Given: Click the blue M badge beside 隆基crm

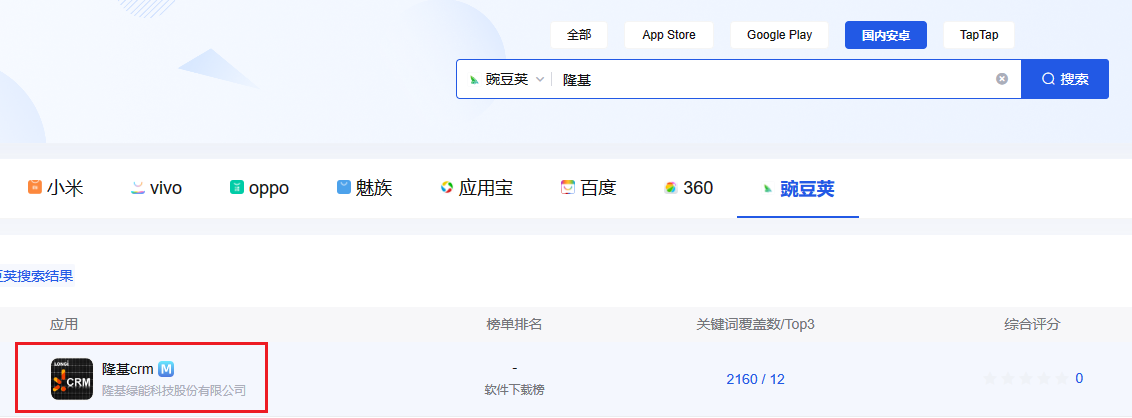Looking at the screenshot, I should click(x=166, y=369).
